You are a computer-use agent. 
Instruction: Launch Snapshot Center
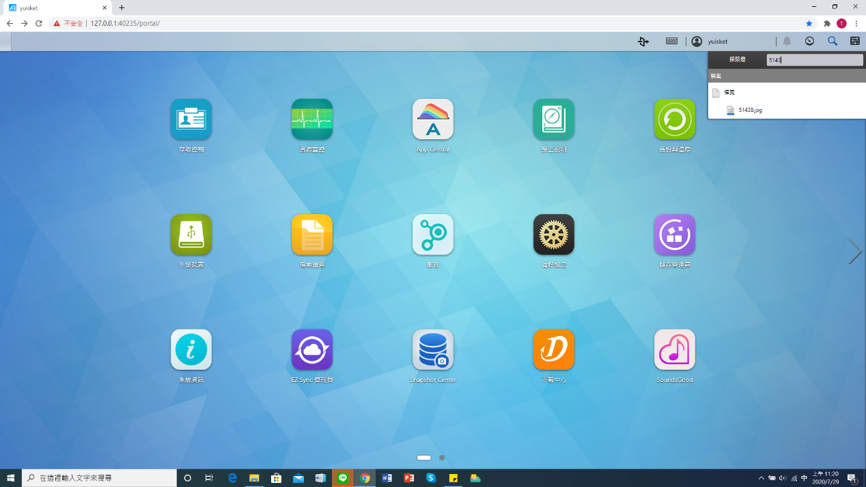[433, 350]
